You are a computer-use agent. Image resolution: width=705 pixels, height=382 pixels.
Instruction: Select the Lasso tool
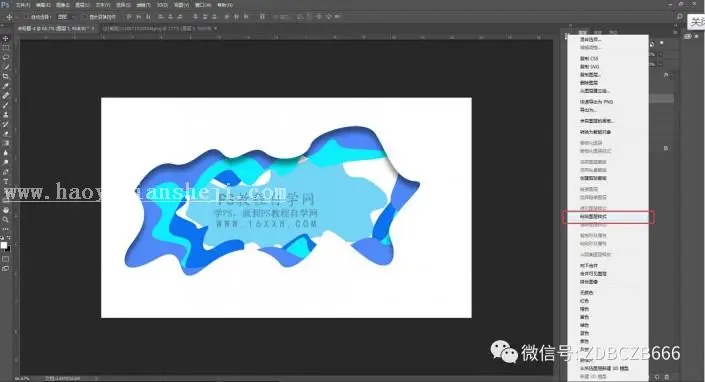(5, 58)
